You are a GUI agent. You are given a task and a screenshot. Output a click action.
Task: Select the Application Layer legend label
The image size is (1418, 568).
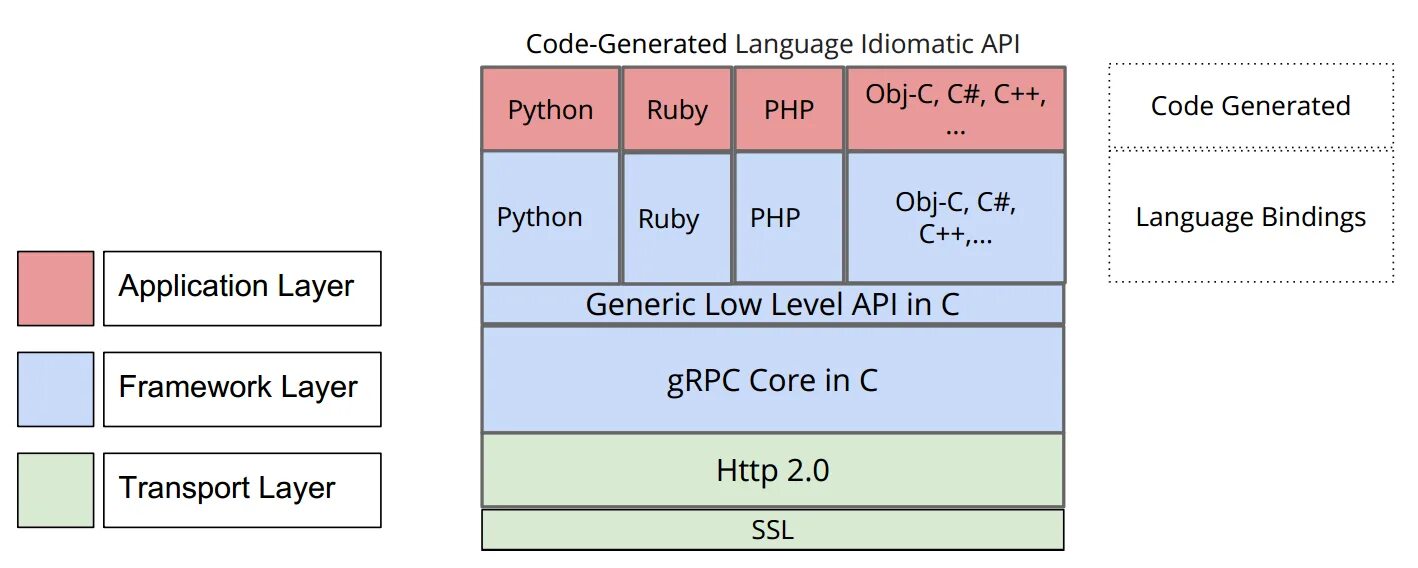pos(242,288)
